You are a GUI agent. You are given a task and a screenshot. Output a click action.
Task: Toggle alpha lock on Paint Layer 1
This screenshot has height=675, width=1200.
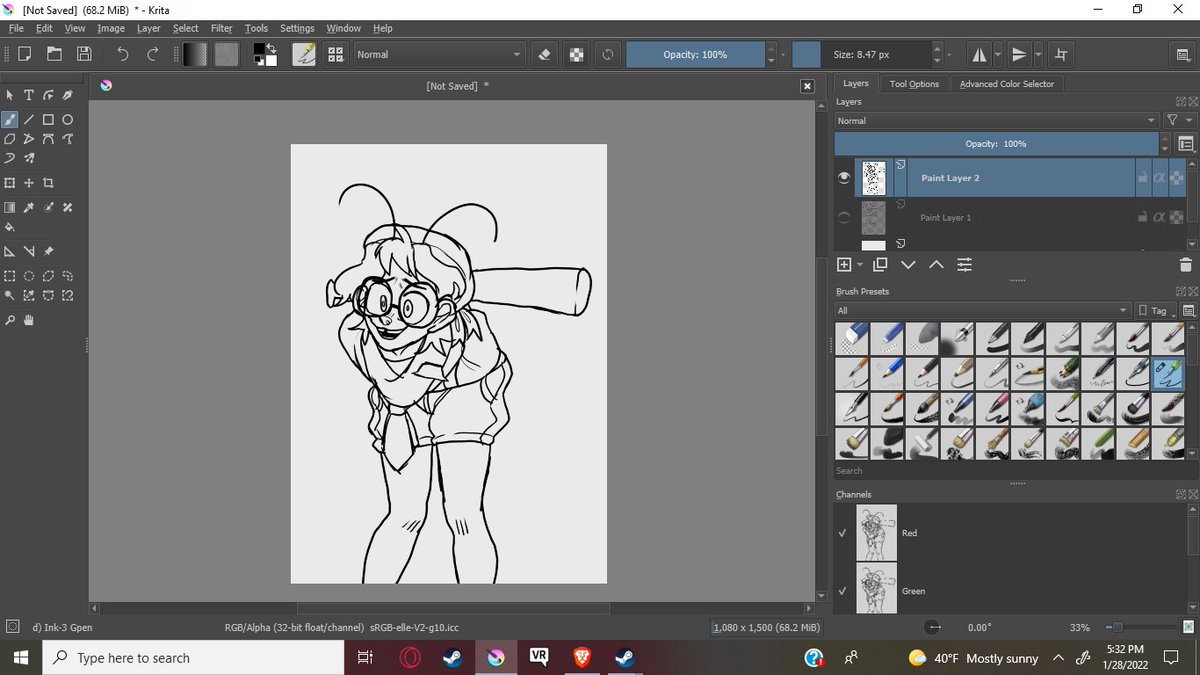(x=1177, y=217)
